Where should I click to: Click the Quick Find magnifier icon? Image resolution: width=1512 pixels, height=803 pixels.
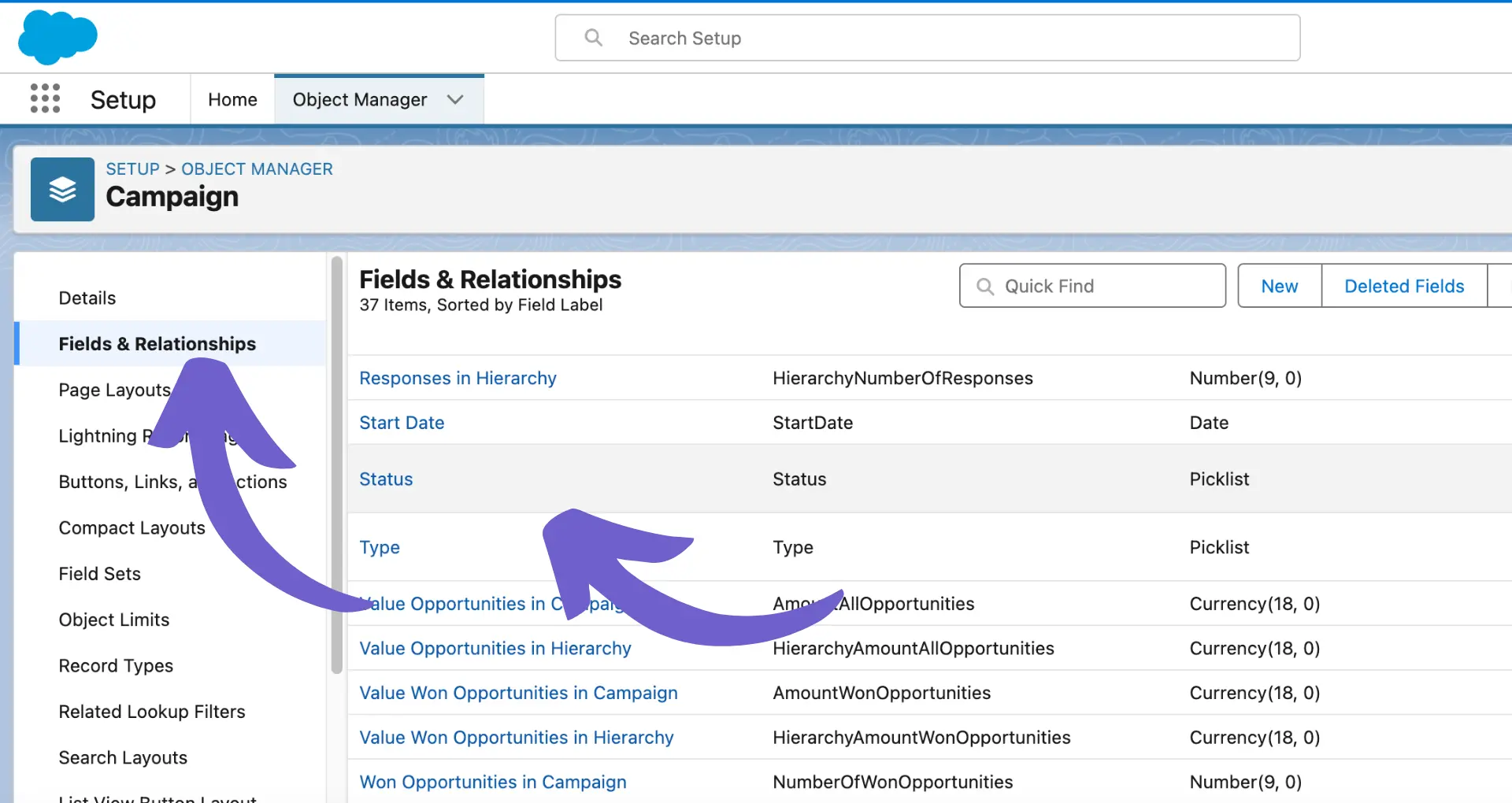pos(985,287)
